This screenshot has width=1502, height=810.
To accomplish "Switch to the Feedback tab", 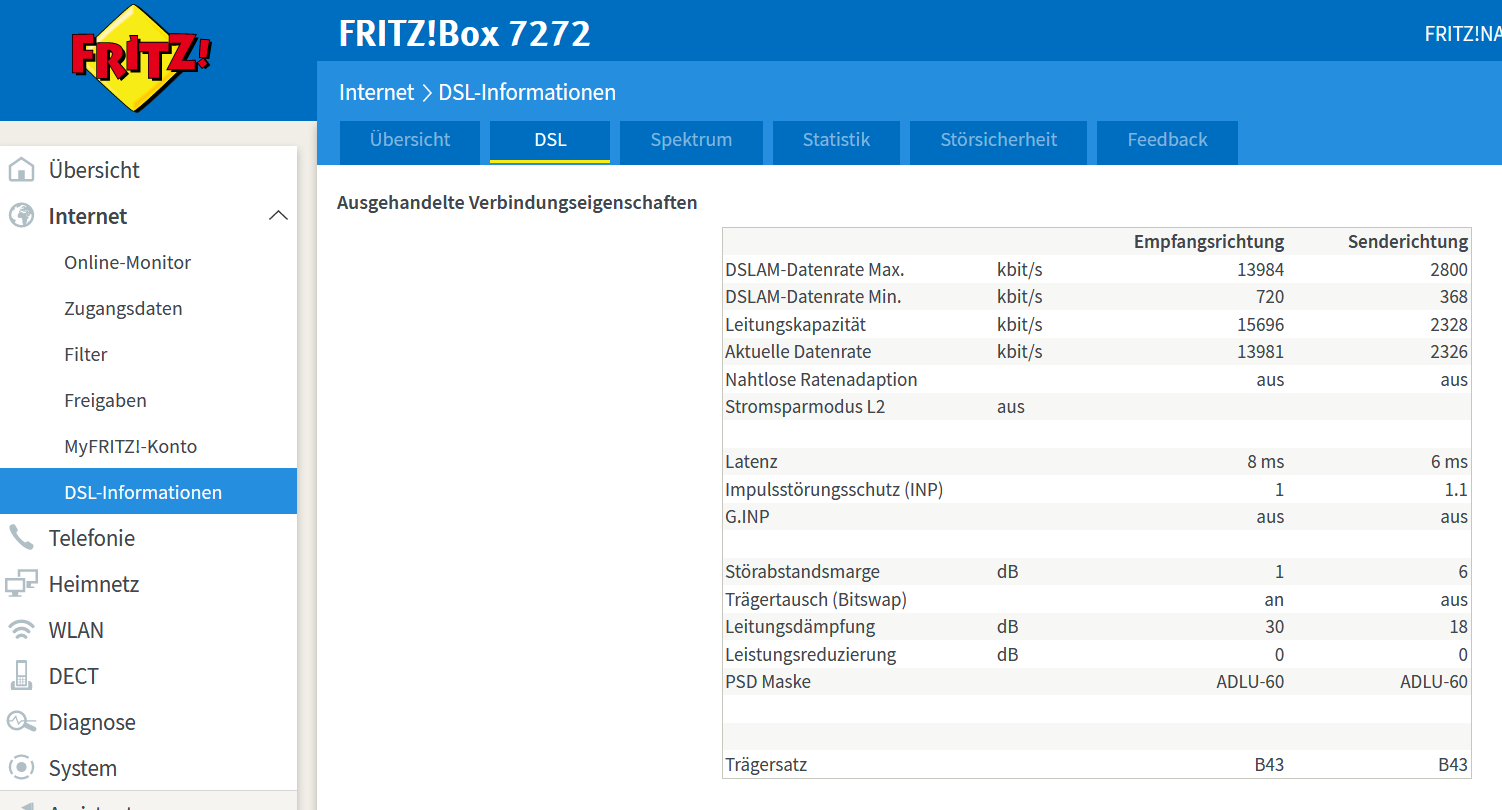I will [1167, 141].
